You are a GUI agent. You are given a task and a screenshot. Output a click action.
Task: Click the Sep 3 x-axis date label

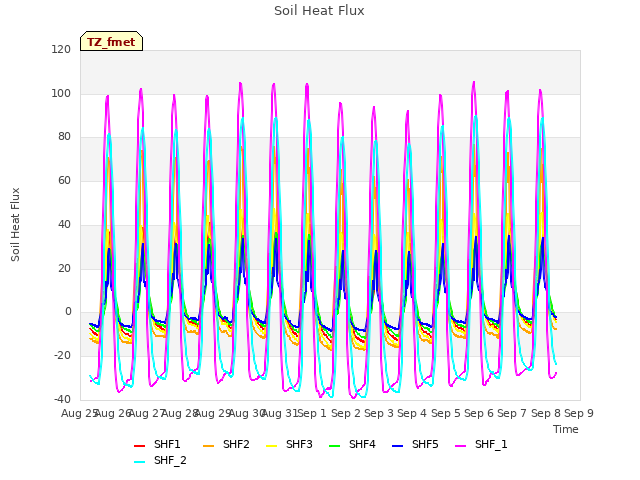pos(379,413)
